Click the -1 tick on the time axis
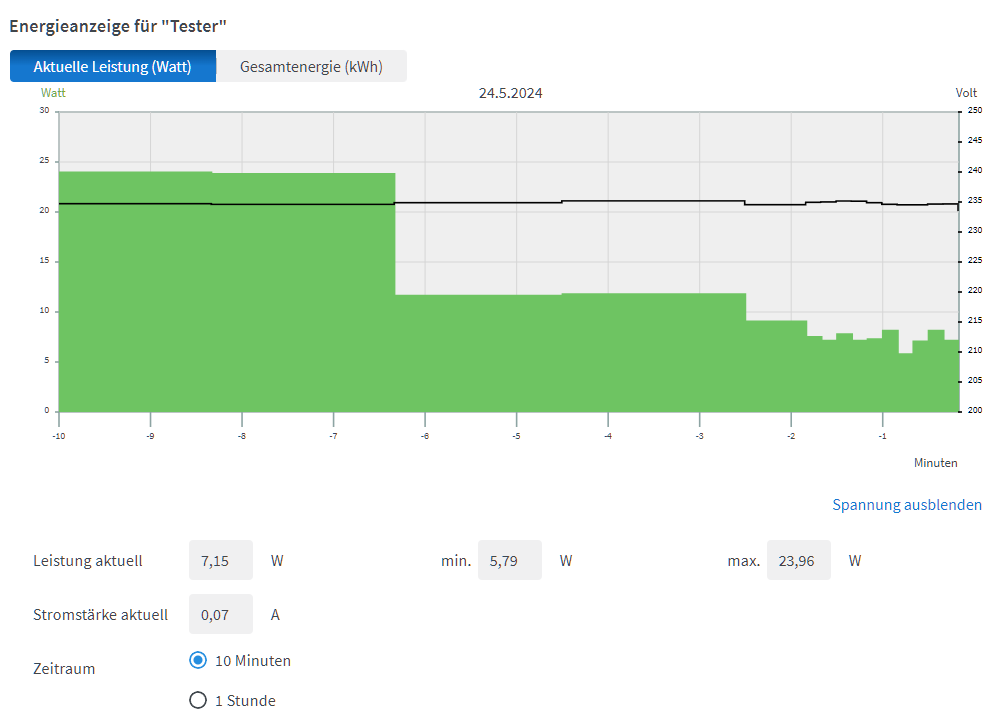 click(883, 436)
